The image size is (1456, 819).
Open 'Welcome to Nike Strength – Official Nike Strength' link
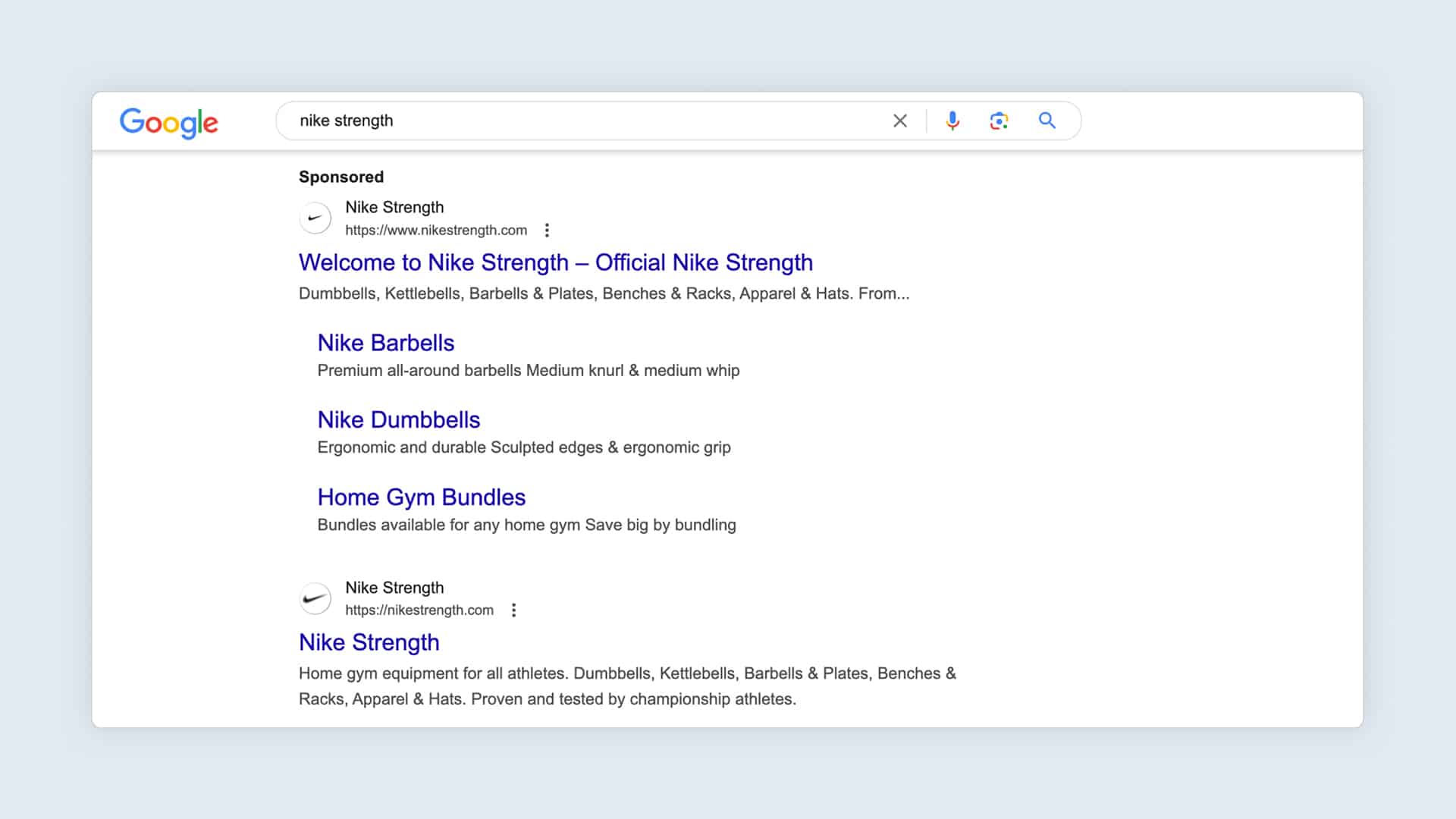pos(556,262)
